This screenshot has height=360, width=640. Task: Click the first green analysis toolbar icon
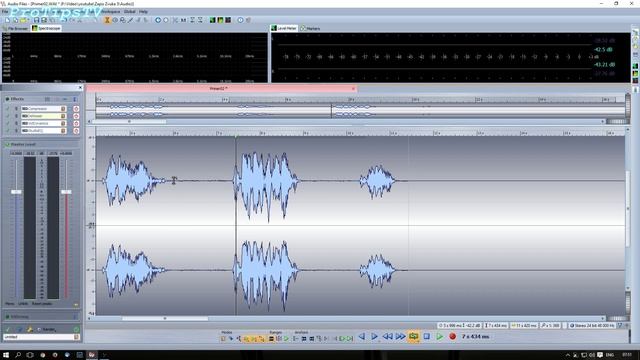(213, 20)
